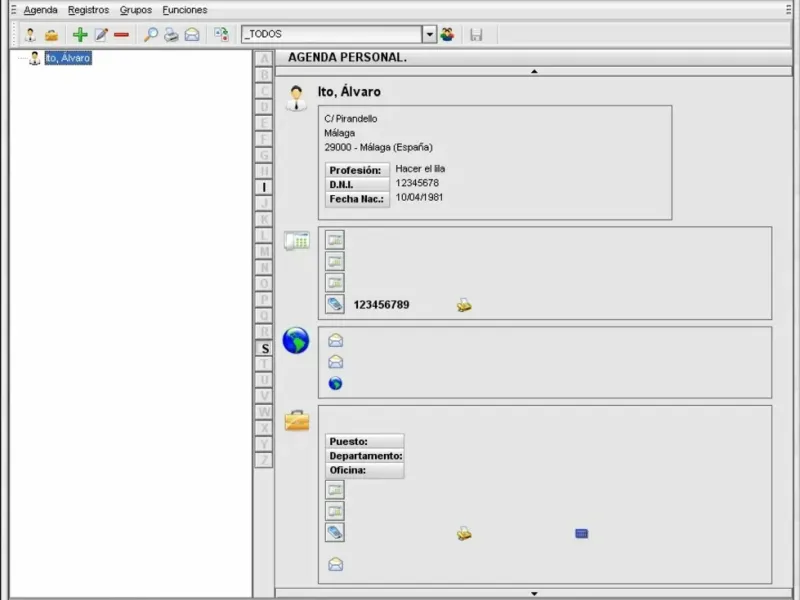
Task: Click the import/export transfer icon
Action: tap(221, 35)
